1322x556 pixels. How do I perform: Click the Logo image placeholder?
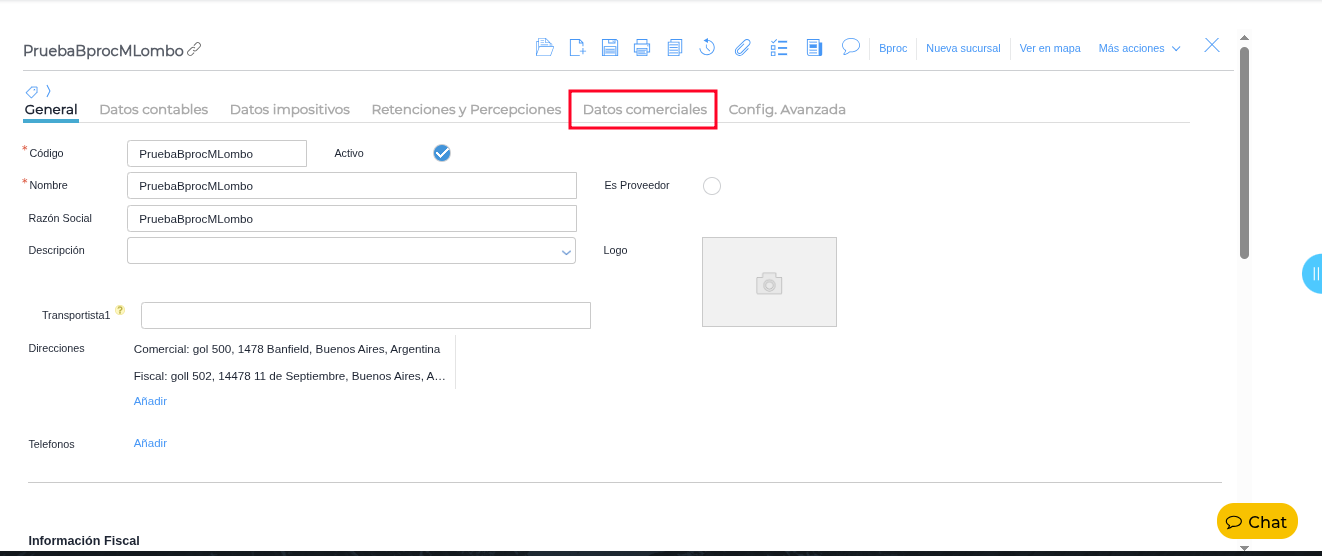769,282
